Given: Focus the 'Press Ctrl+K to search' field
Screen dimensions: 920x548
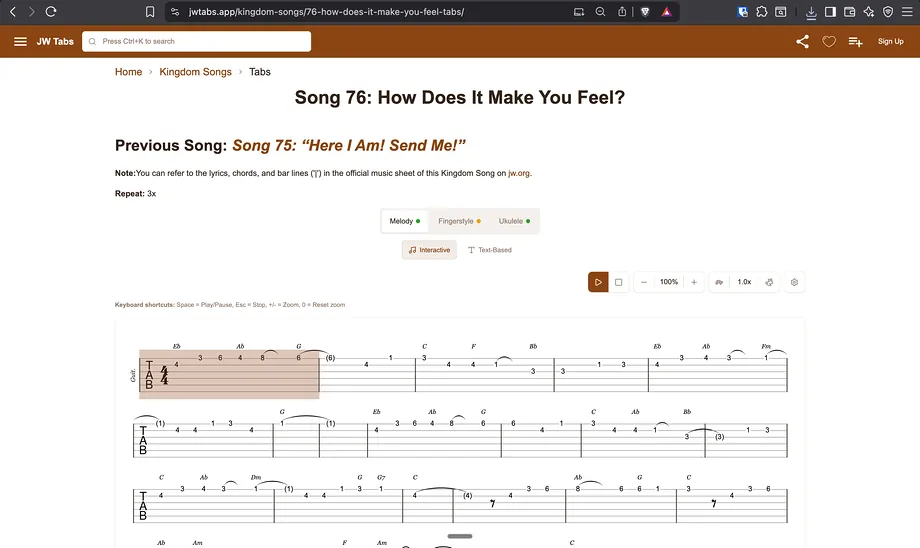Looking at the screenshot, I should [197, 42].
